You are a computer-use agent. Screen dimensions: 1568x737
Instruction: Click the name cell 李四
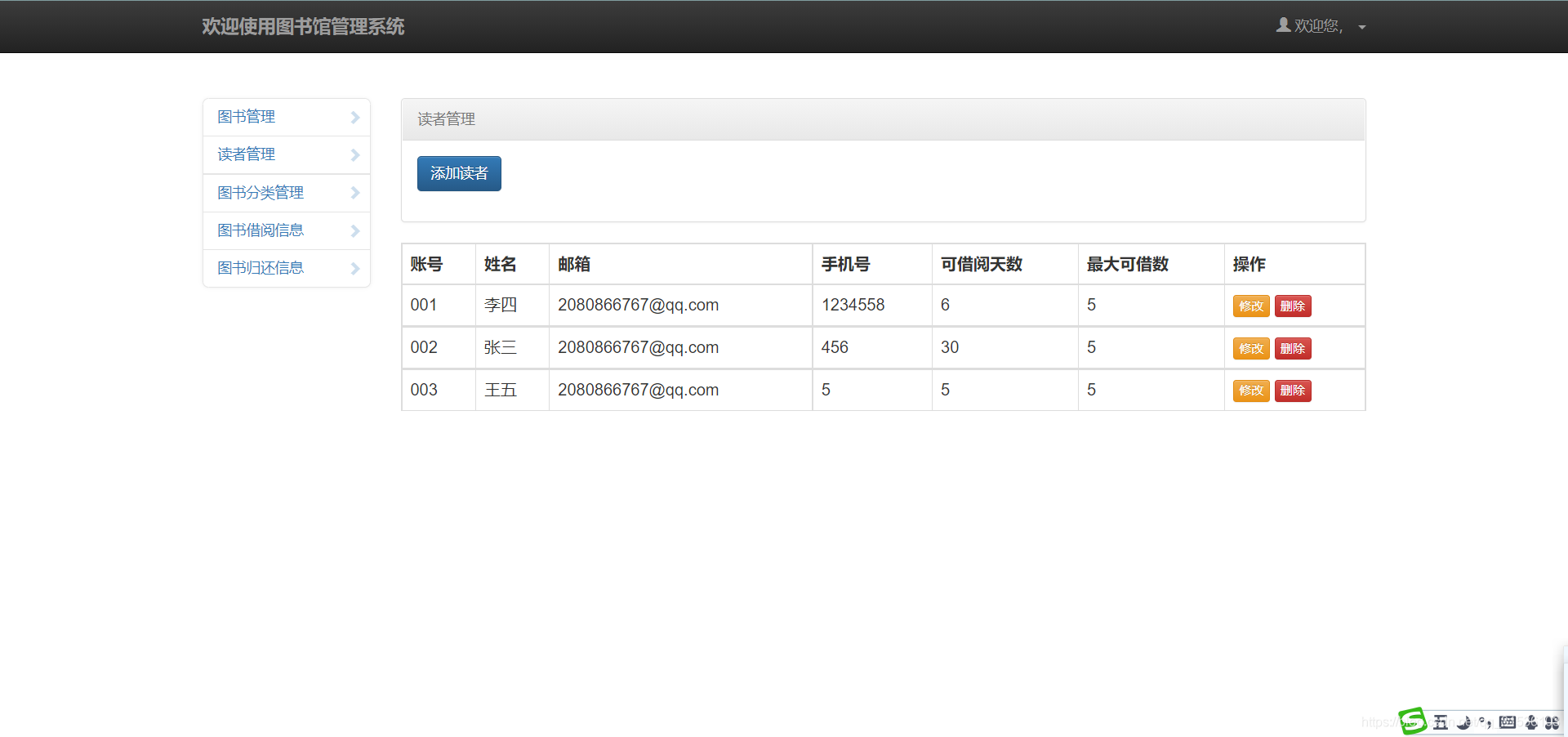click(x=512, y=305)
